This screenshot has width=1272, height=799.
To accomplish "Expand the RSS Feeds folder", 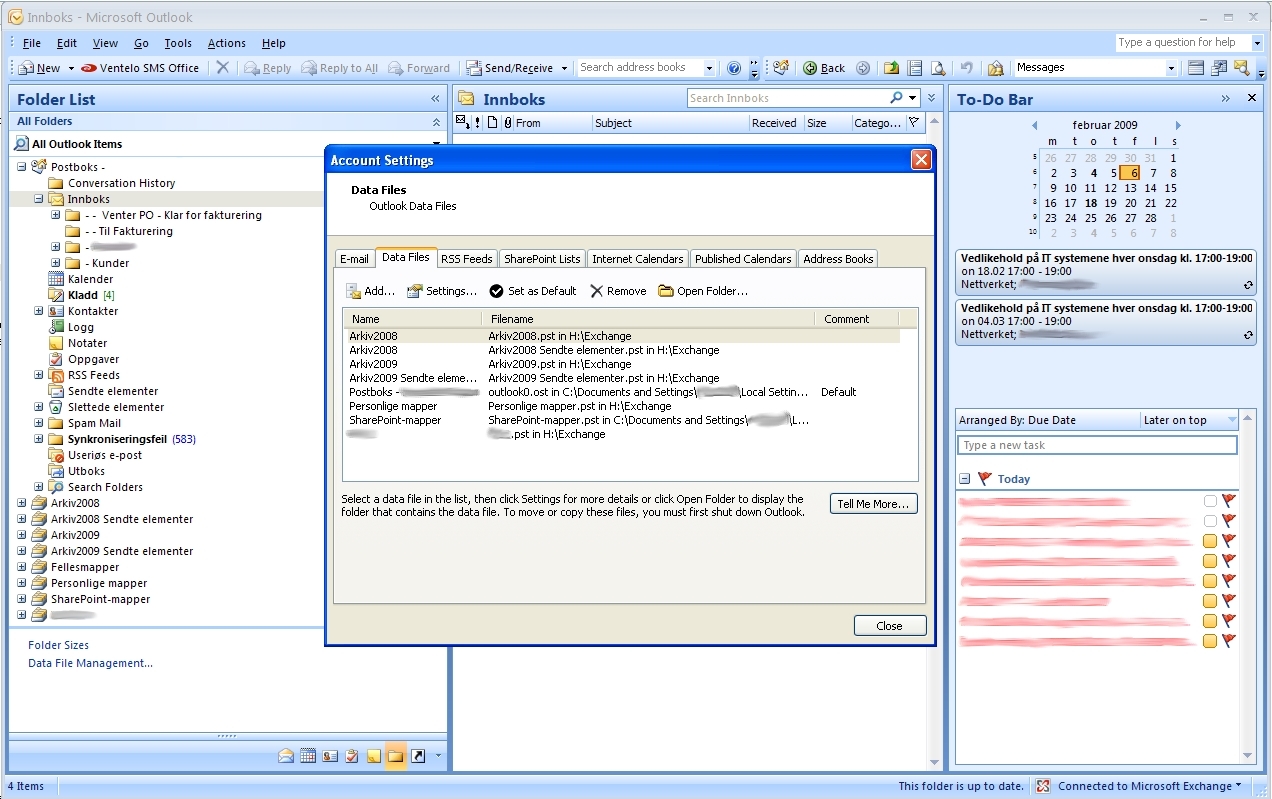I will [39, 375].
